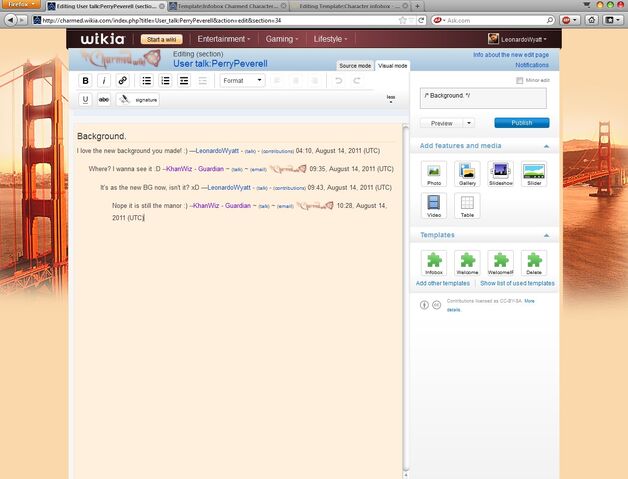The image size is (628, 479).
Task: Click Add other templates link
Action: [x=443, y=283]
